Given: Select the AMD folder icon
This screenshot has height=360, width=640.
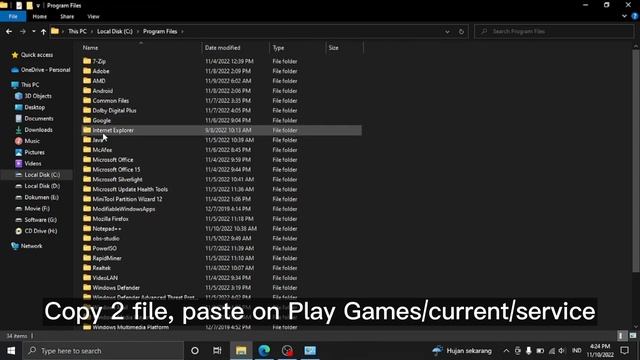Looking at the screenshot, I should (x=87, y=80).
